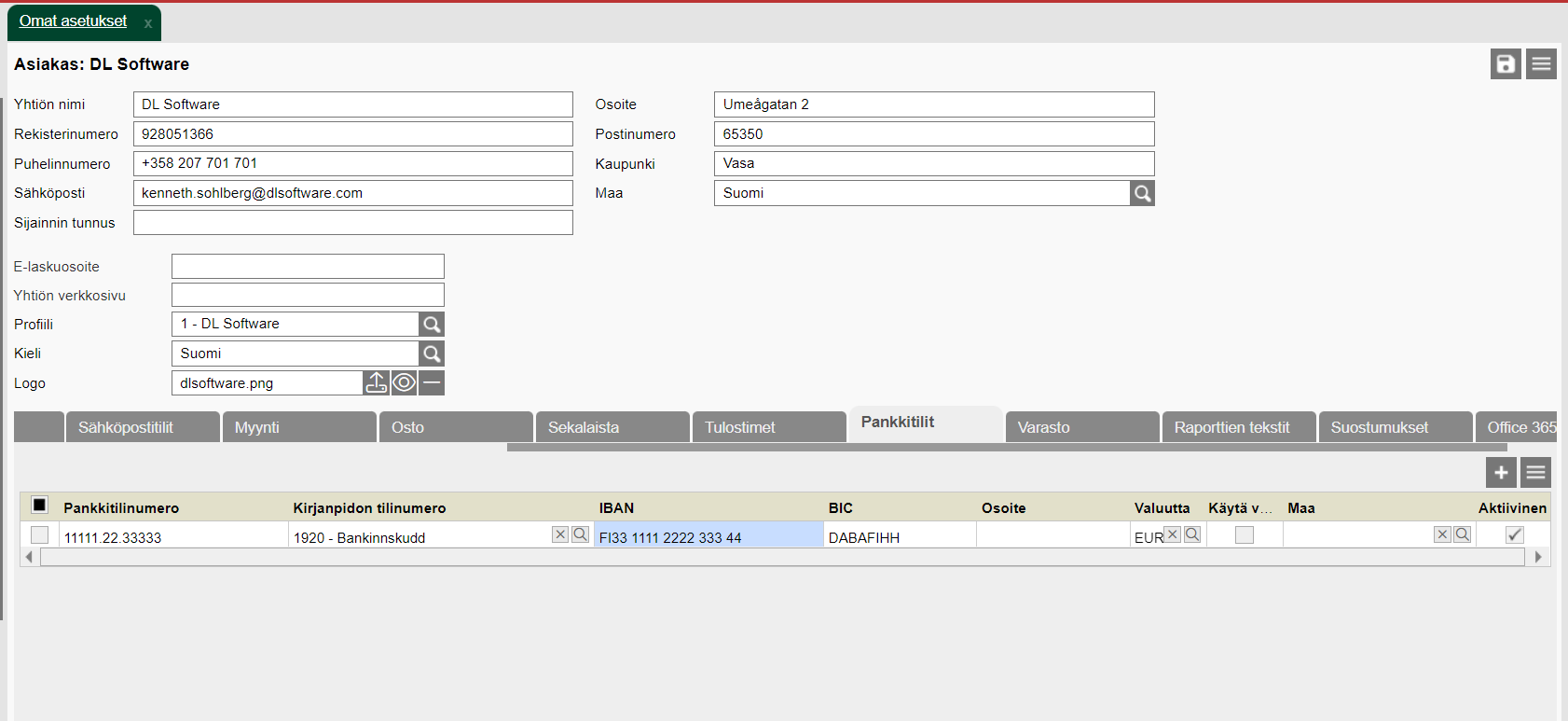
Task: Select the account number cell 11111.22.33333
Action: click(173, 535)
